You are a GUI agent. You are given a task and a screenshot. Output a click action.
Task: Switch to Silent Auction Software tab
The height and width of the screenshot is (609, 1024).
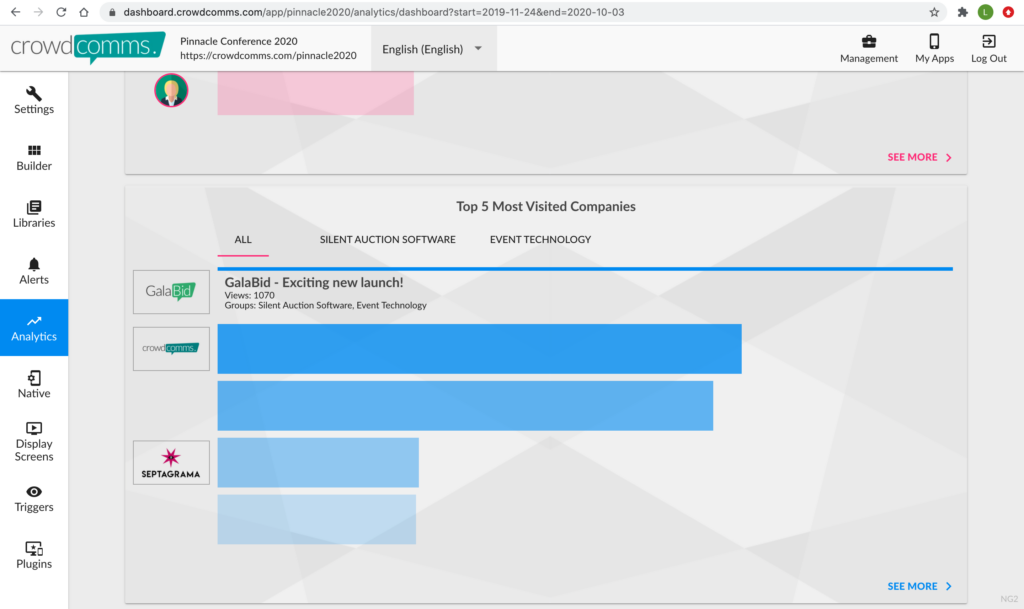pyautogui.click(x=387, y=240)
